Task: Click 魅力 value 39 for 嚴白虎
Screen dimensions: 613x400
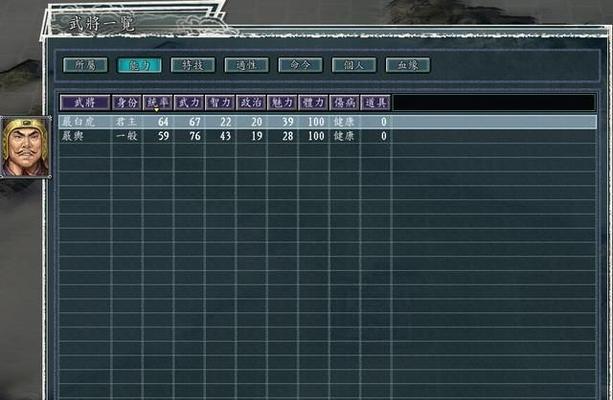Action: pos(288,122)
